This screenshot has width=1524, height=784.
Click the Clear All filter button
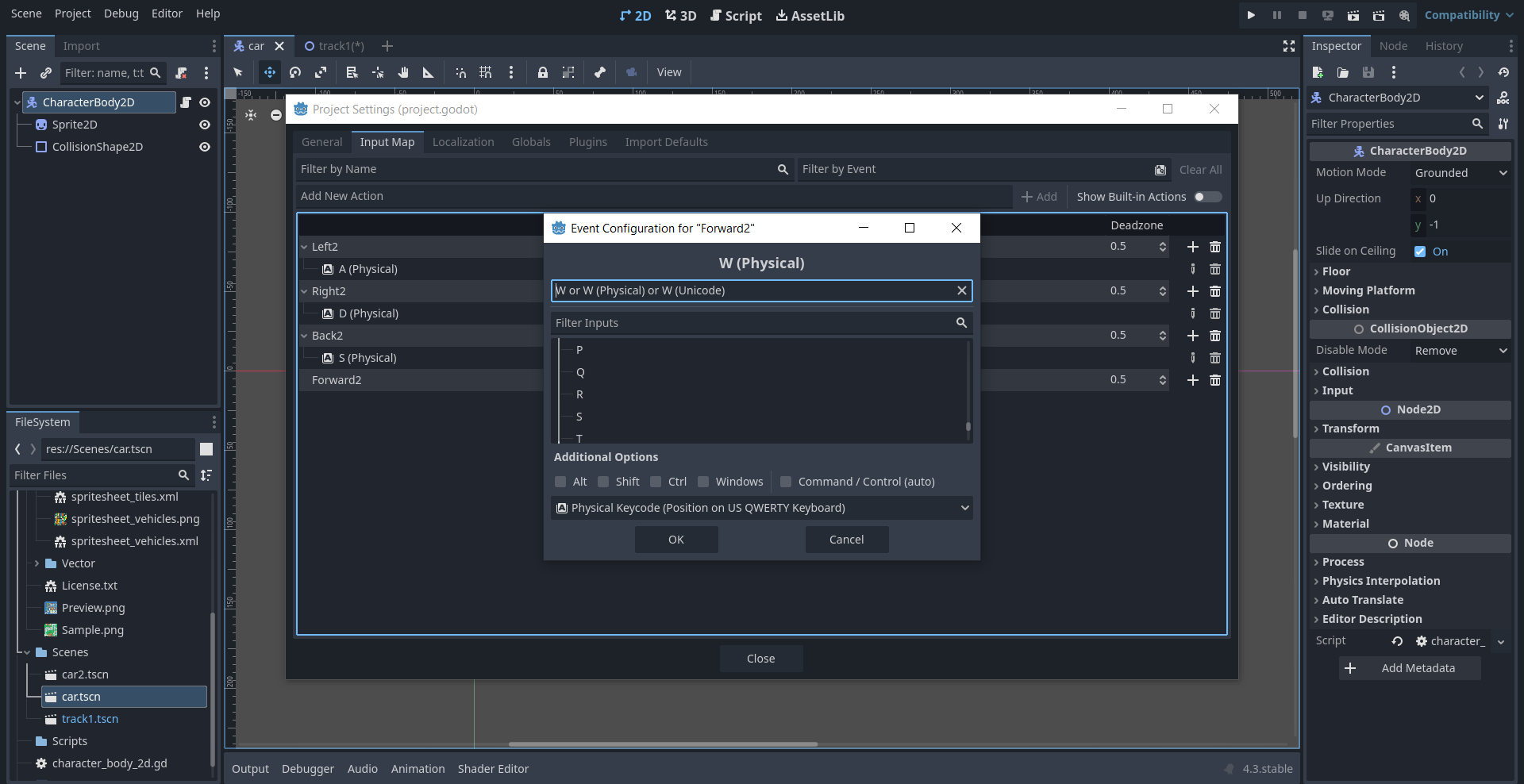[1200, 169]
